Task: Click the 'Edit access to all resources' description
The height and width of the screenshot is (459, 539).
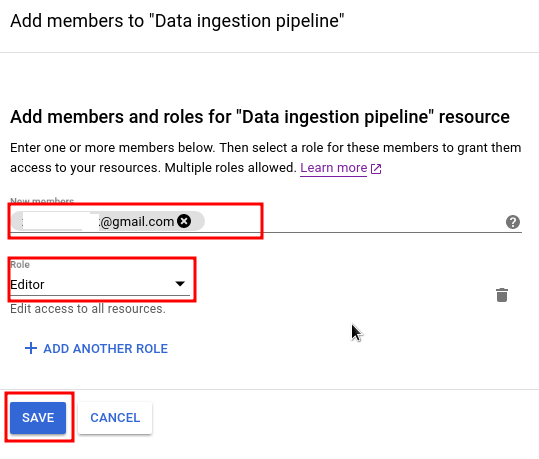Action: tap(88, 309)
